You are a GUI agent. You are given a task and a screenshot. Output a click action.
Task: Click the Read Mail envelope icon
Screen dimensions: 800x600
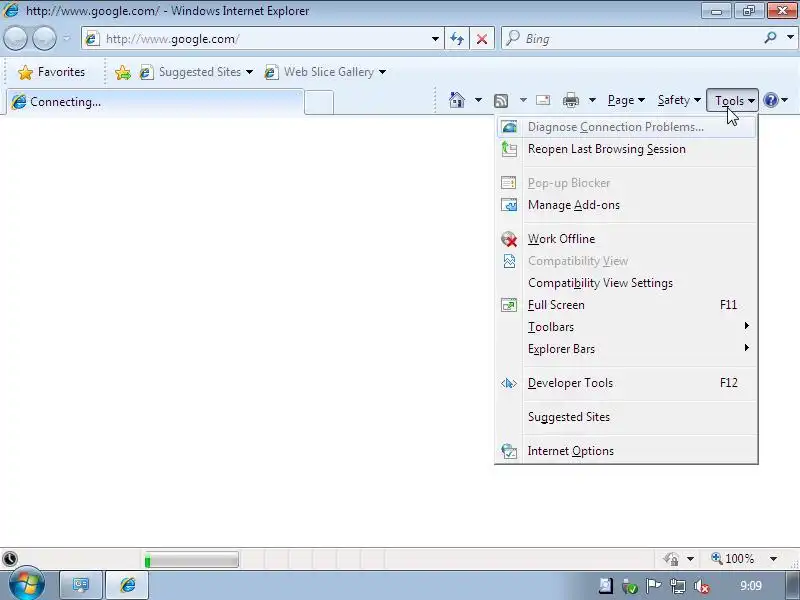[543, 100]
